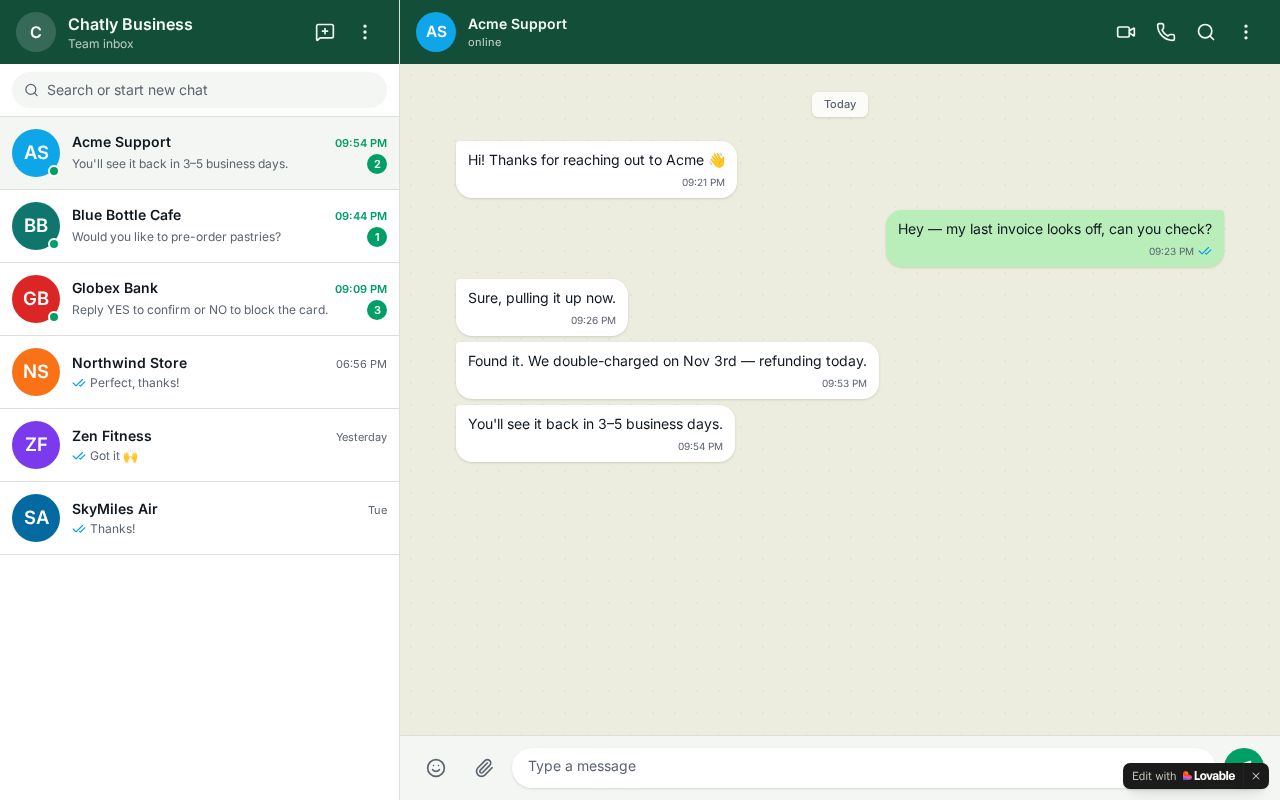1280x800 pixels.
Task: Start a voice call with Acme Support
Action: pos(1166,32)
